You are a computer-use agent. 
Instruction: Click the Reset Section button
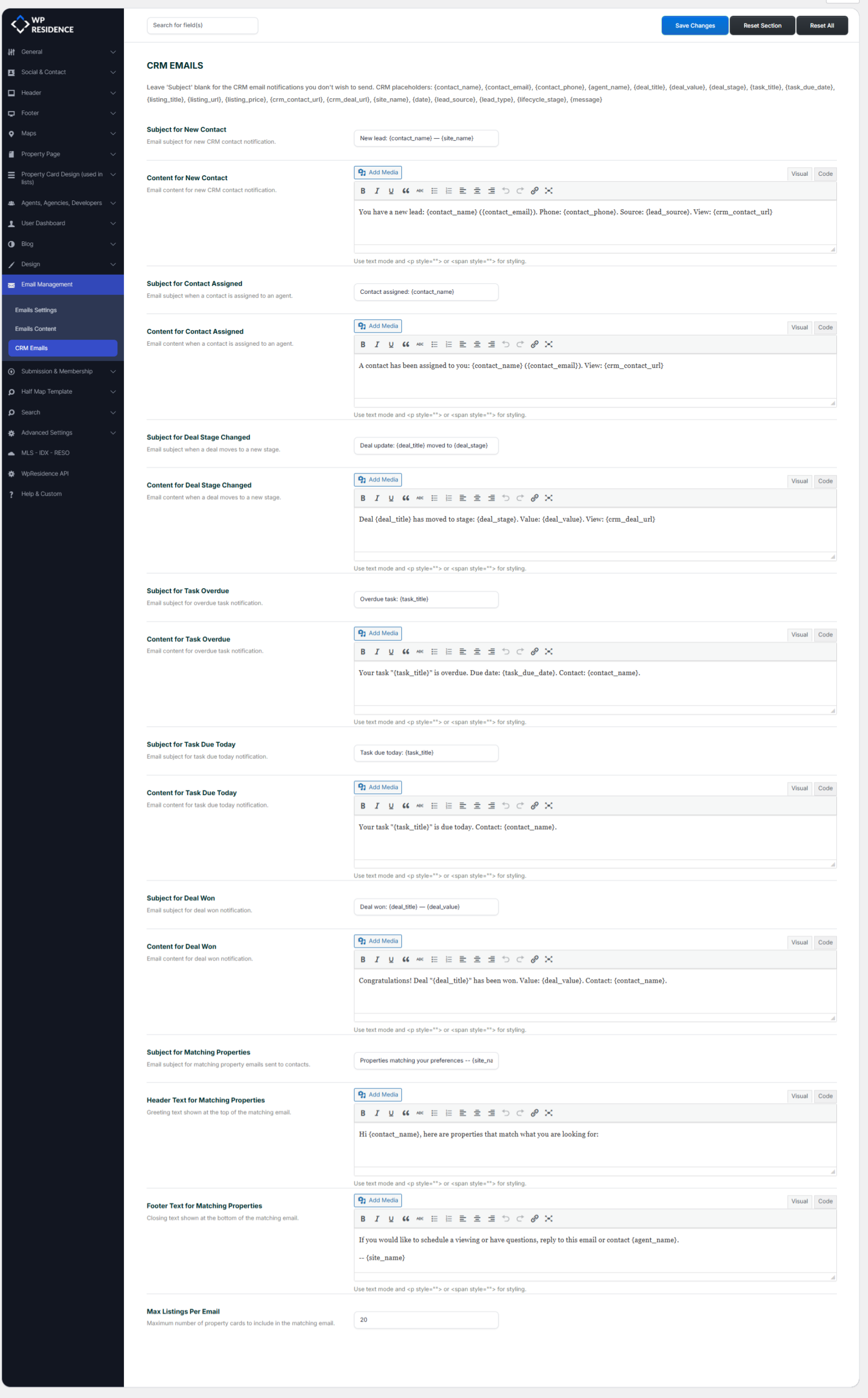762,26
